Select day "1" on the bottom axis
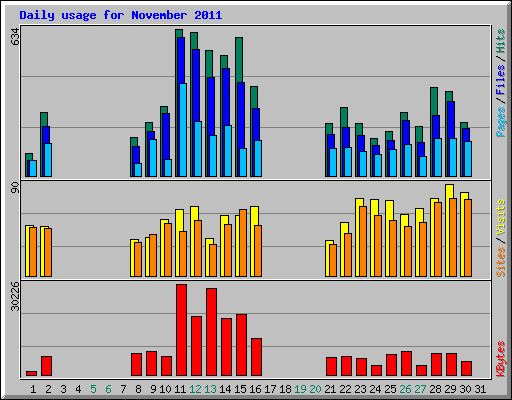512x400 pixels. [x=33, y=389]
